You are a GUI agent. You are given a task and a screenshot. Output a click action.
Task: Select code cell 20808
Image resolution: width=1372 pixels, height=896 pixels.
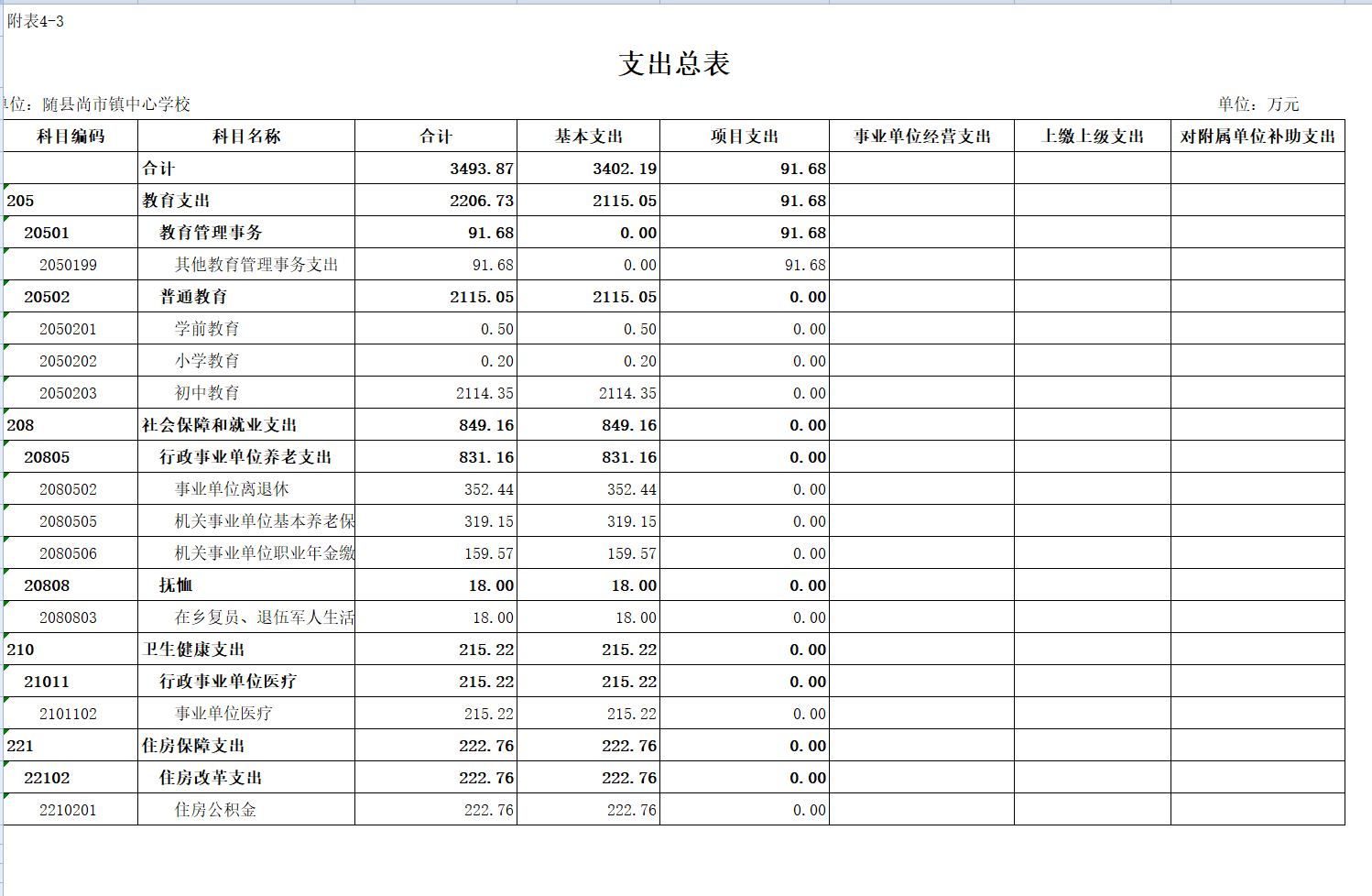tap(71, 585)
